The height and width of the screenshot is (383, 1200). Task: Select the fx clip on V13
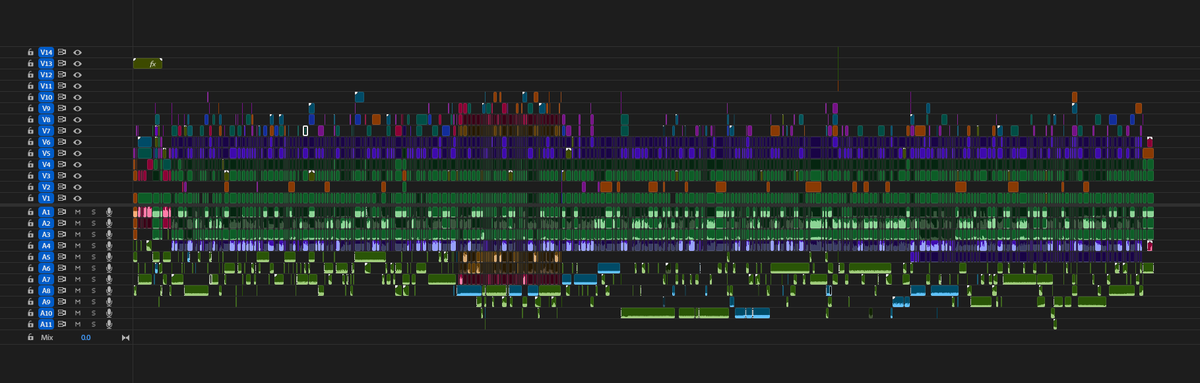[148, 63]
